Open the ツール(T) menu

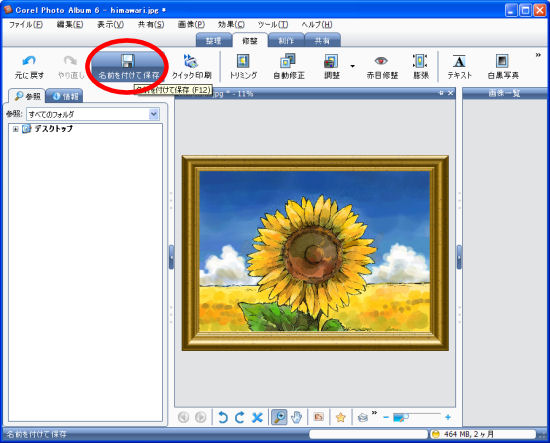(273, 25)
